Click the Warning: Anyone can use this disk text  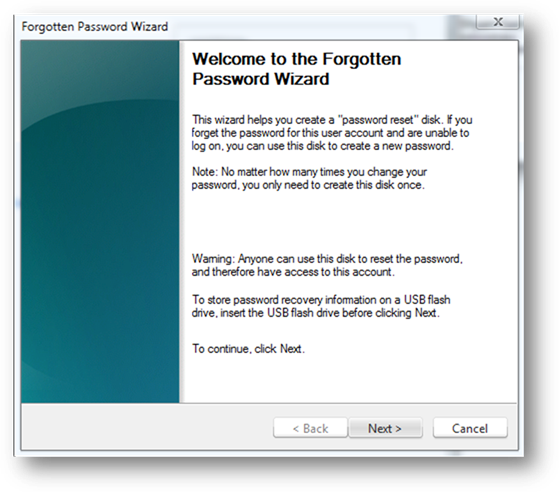tap(327, 265)
